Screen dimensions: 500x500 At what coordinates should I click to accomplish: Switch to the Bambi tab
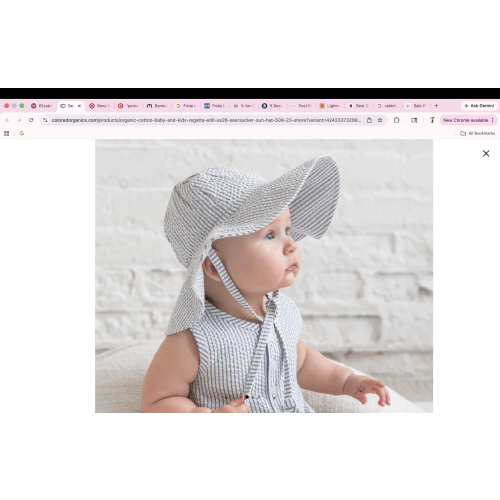[157, 106]
